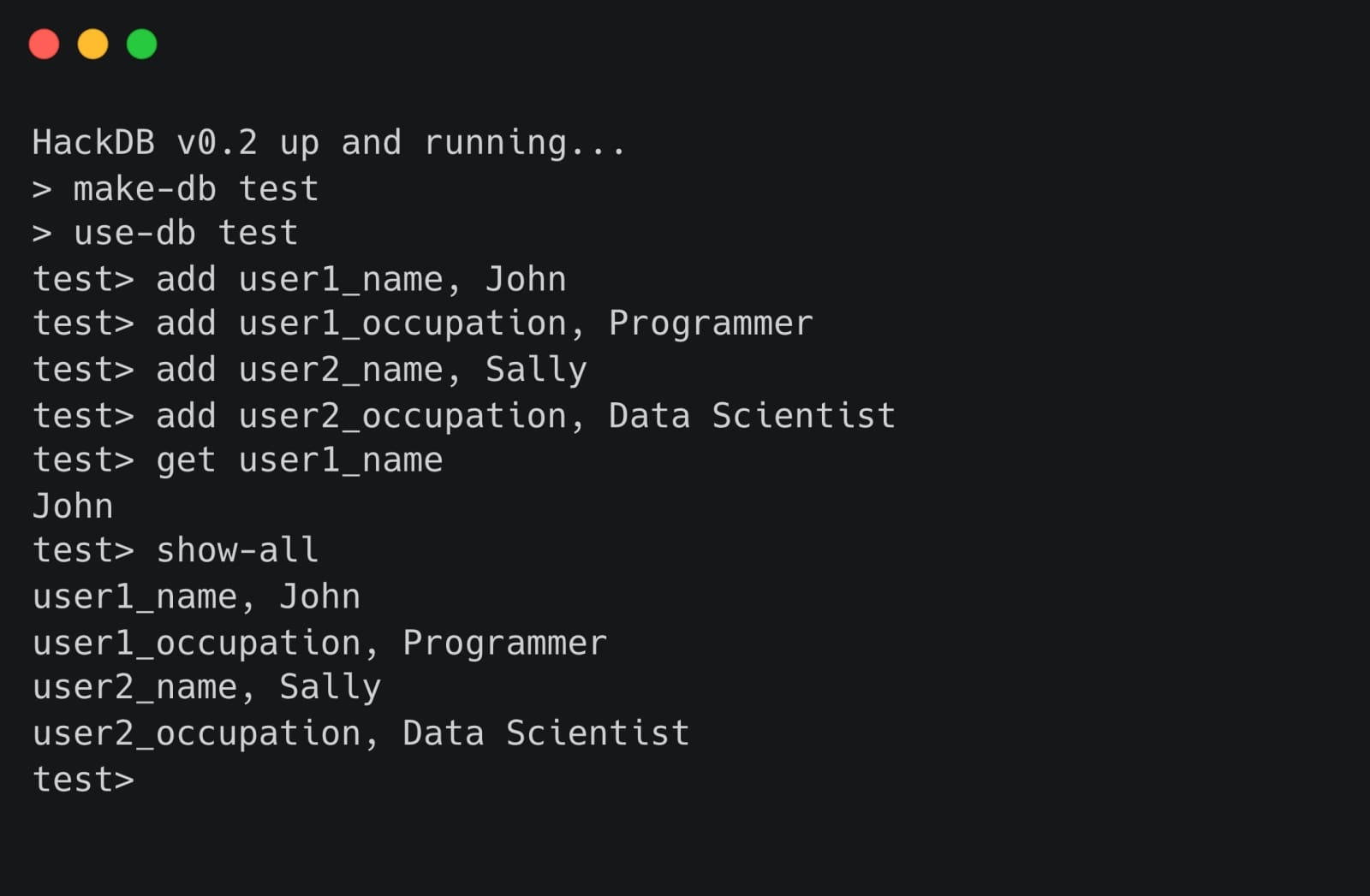Select user1_occupation, Programmer output line
Viewport: 1370px width, 896px height.
pos(319,642)
